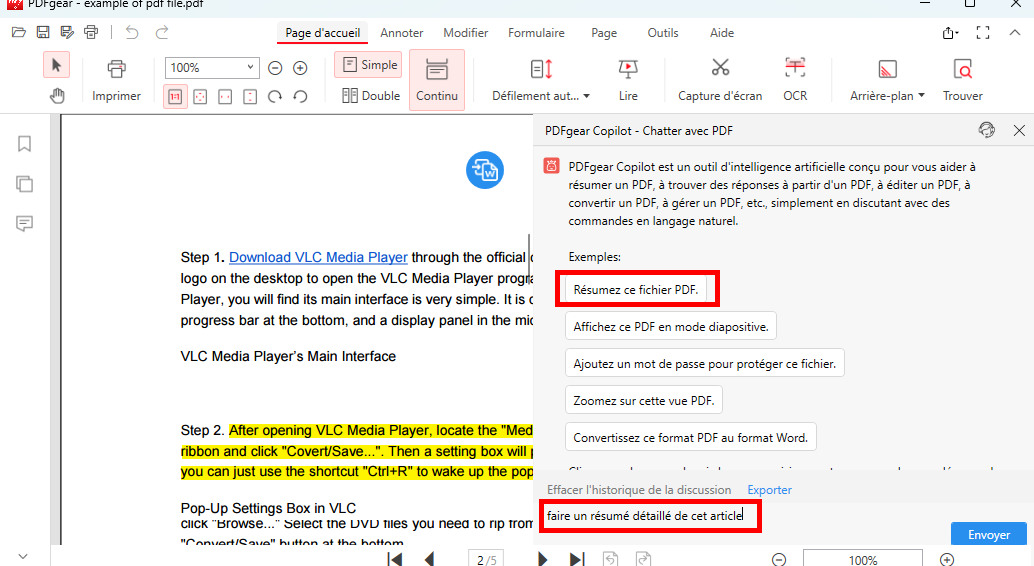Open the page thumbnails sidebar panel
The height and width of the screenshot is (566, 1034).
click(24, 184)
